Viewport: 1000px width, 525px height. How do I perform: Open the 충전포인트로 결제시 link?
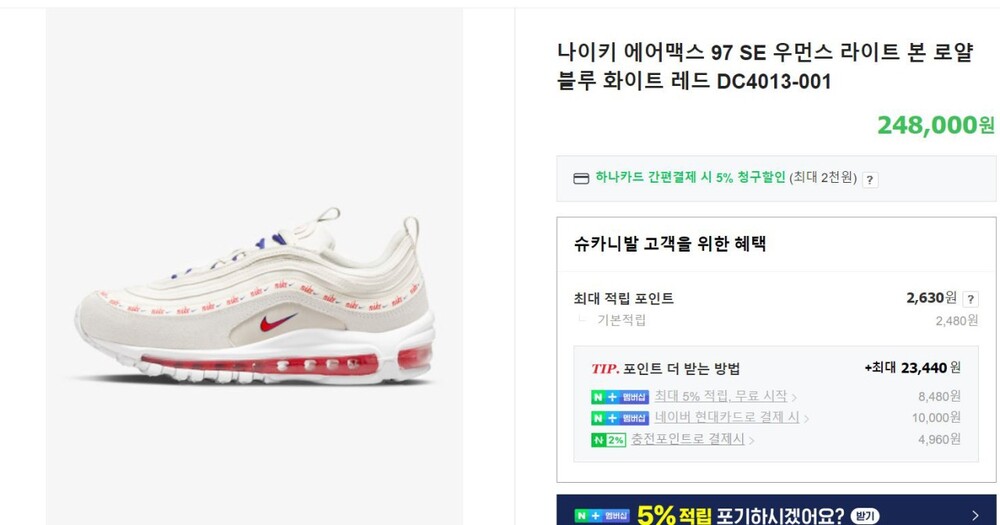[x=688, y=440]
